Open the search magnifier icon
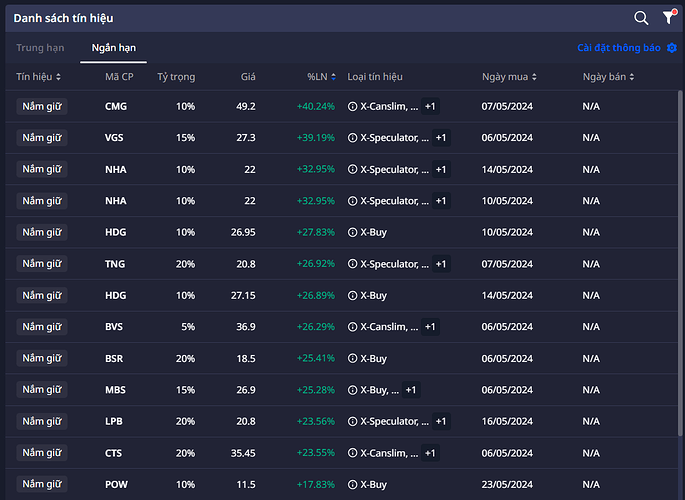 (641, 18)
